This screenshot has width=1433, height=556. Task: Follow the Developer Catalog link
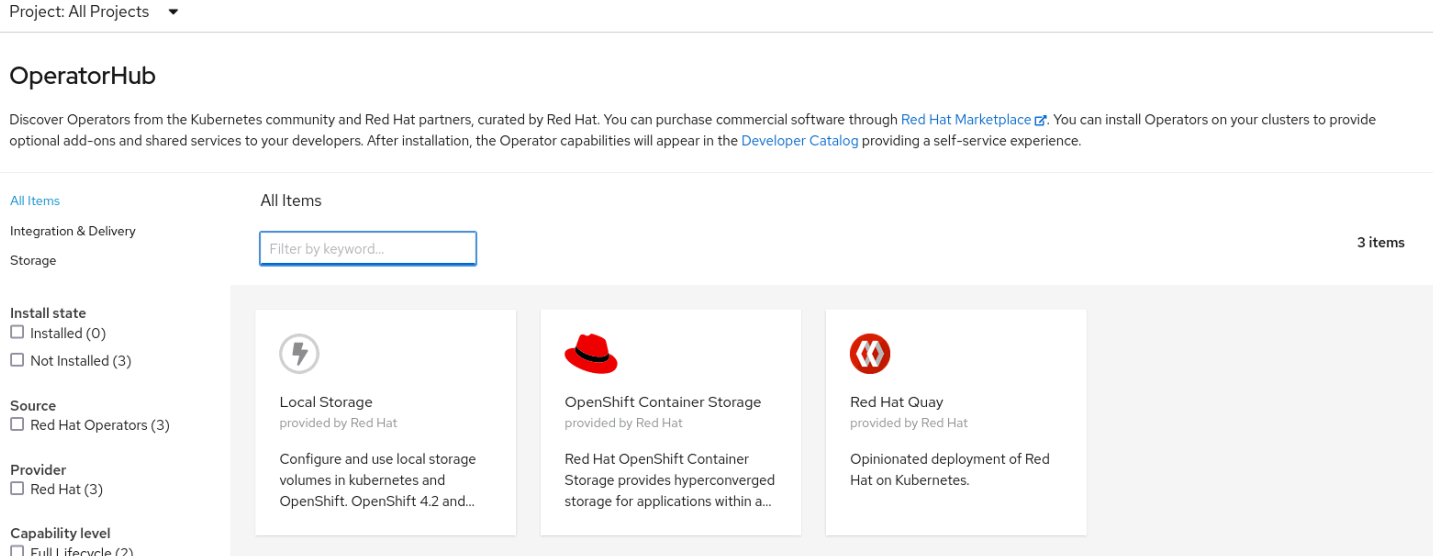[799, 141]
